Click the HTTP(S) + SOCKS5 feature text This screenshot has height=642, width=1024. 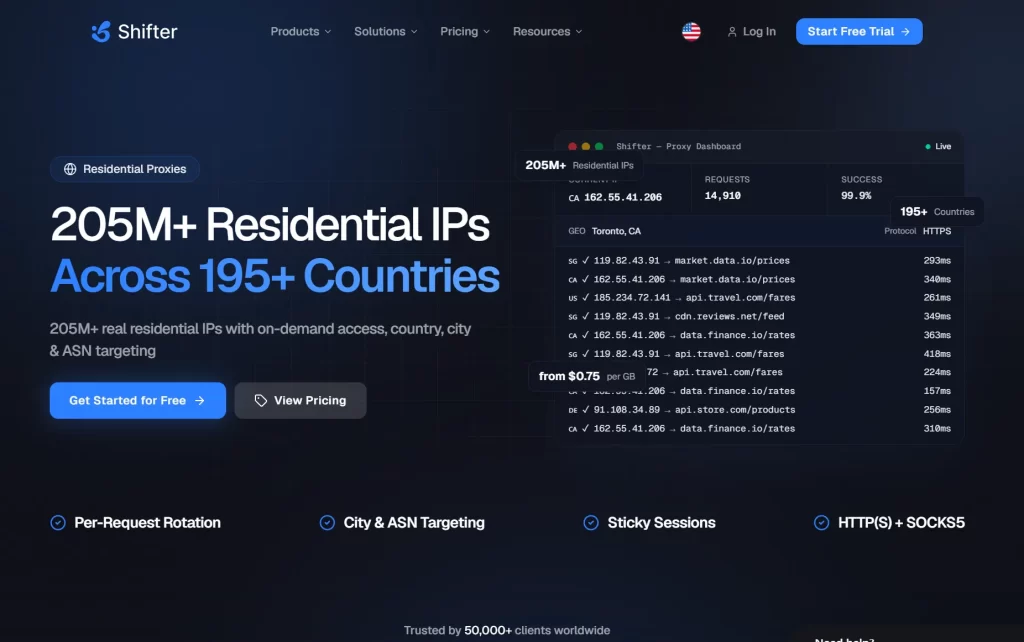tap(901, 522)
